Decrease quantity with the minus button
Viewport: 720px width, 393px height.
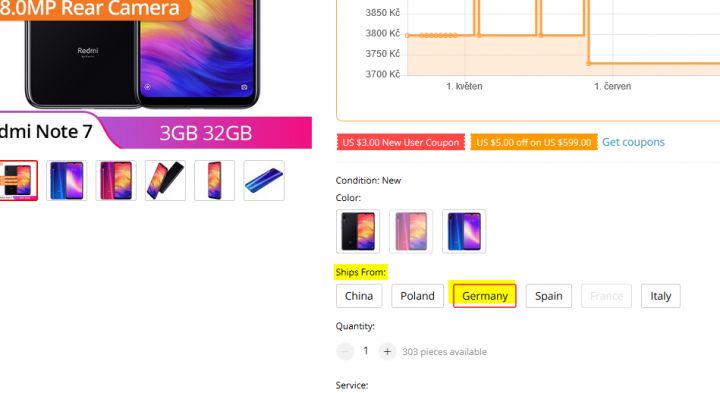pos(345,352)
